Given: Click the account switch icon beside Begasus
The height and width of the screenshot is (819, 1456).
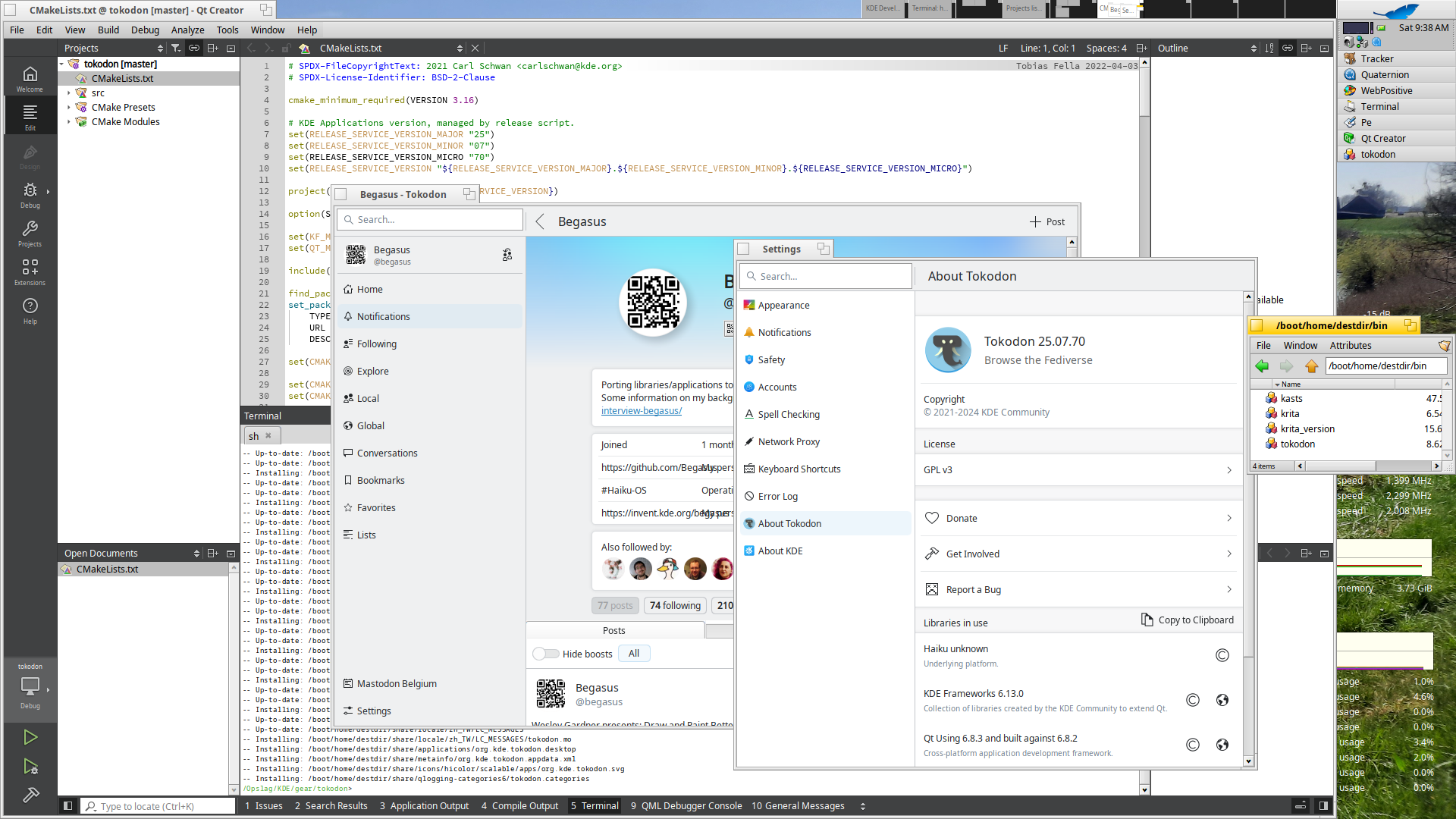Looking at the screenshot, I should point(507,256).
